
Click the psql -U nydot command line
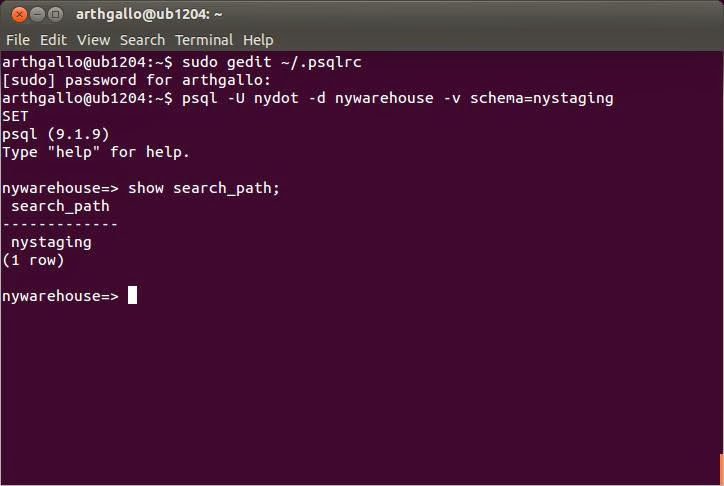coord(394,98)
